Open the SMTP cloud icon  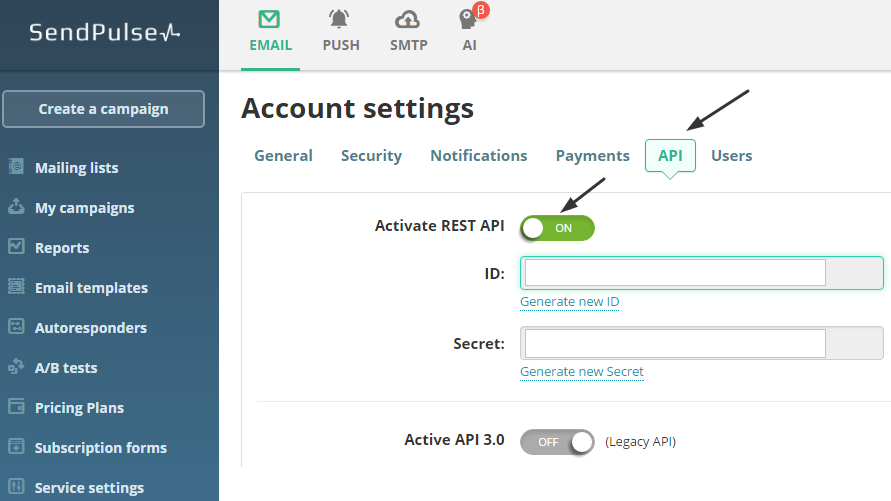408,19
